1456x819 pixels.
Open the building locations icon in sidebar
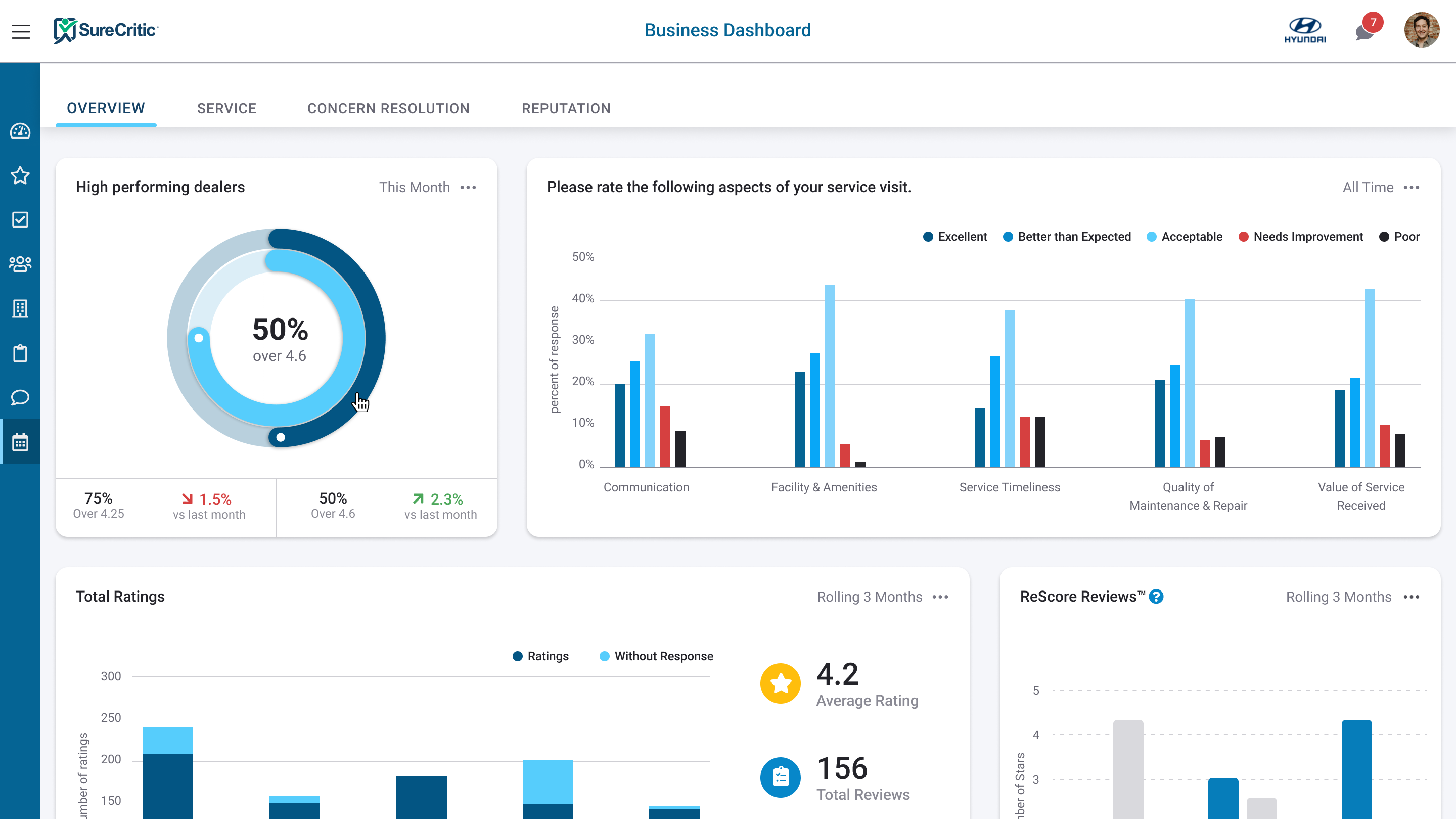[20, 308]
